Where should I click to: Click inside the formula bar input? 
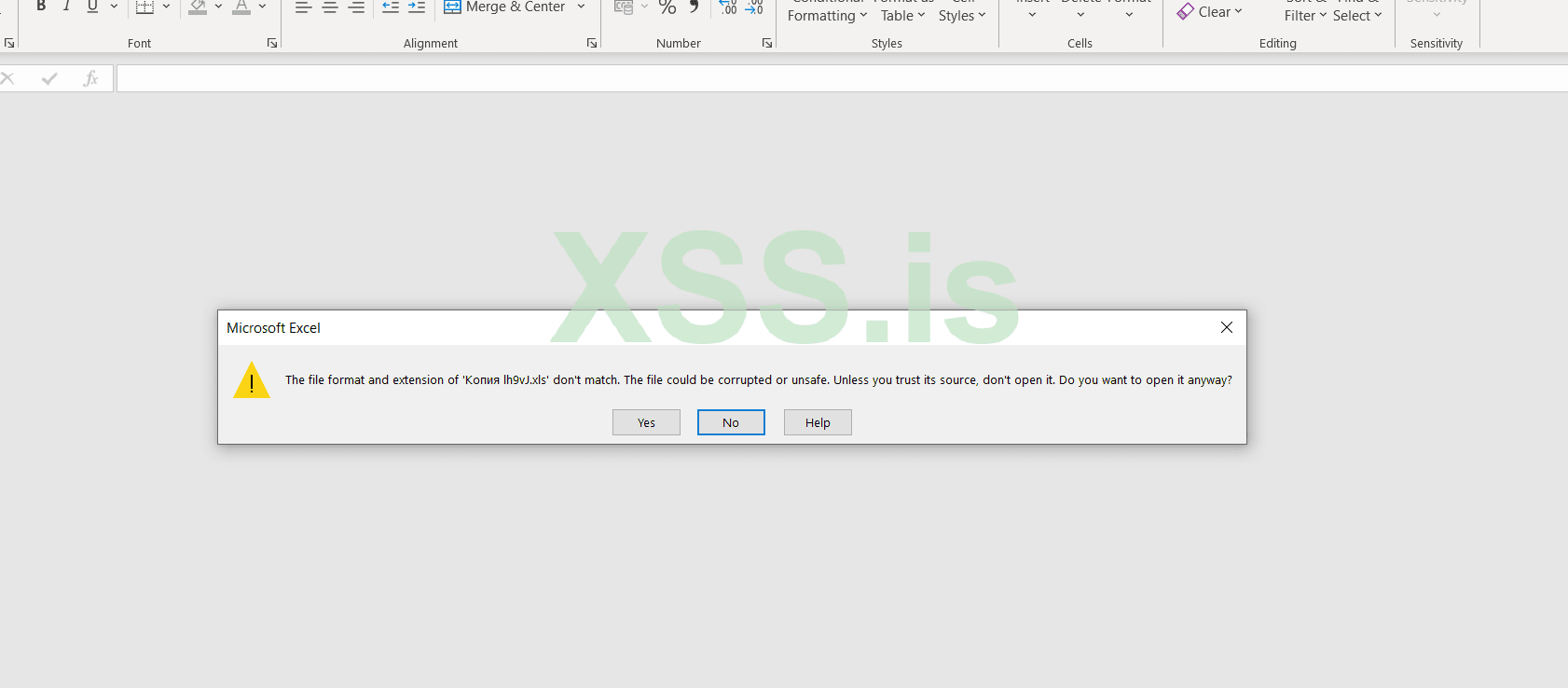pos(842,78)
